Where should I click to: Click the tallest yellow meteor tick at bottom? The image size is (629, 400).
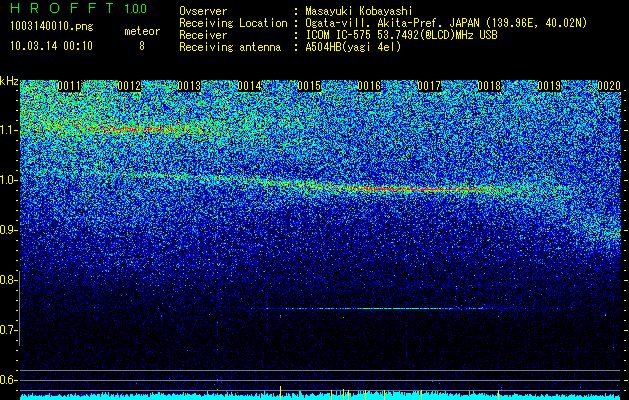click(280, 393)
